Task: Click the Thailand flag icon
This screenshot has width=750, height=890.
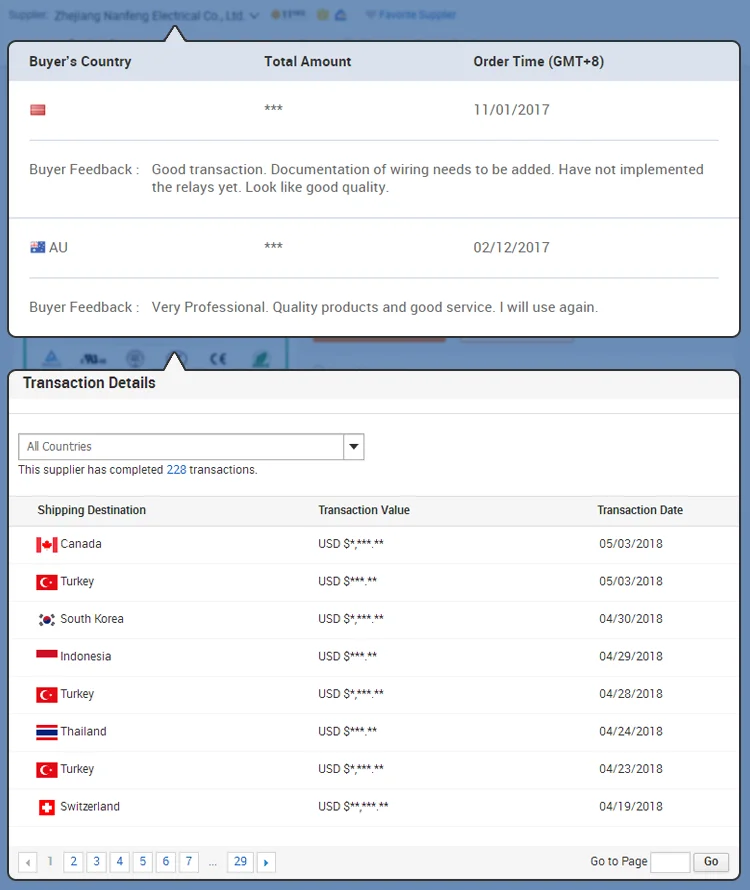Action: (x=46, y=732)
